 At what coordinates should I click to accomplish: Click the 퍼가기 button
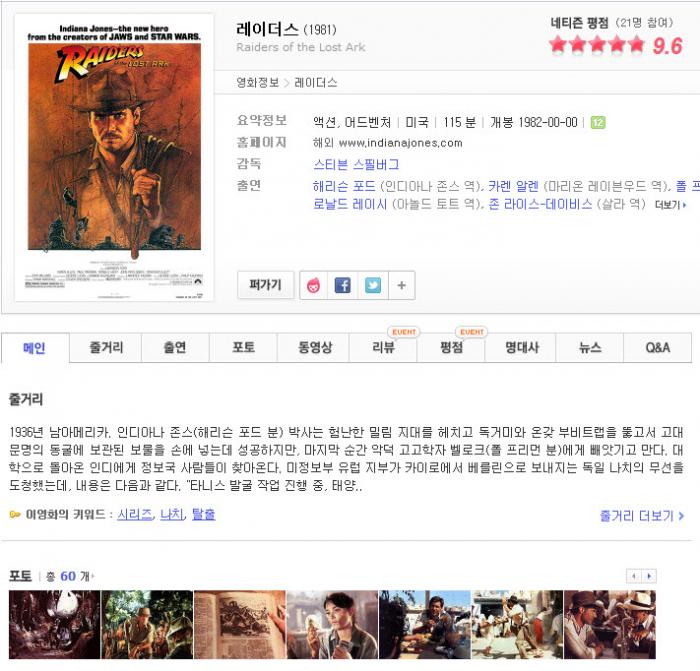click(265, 285)
